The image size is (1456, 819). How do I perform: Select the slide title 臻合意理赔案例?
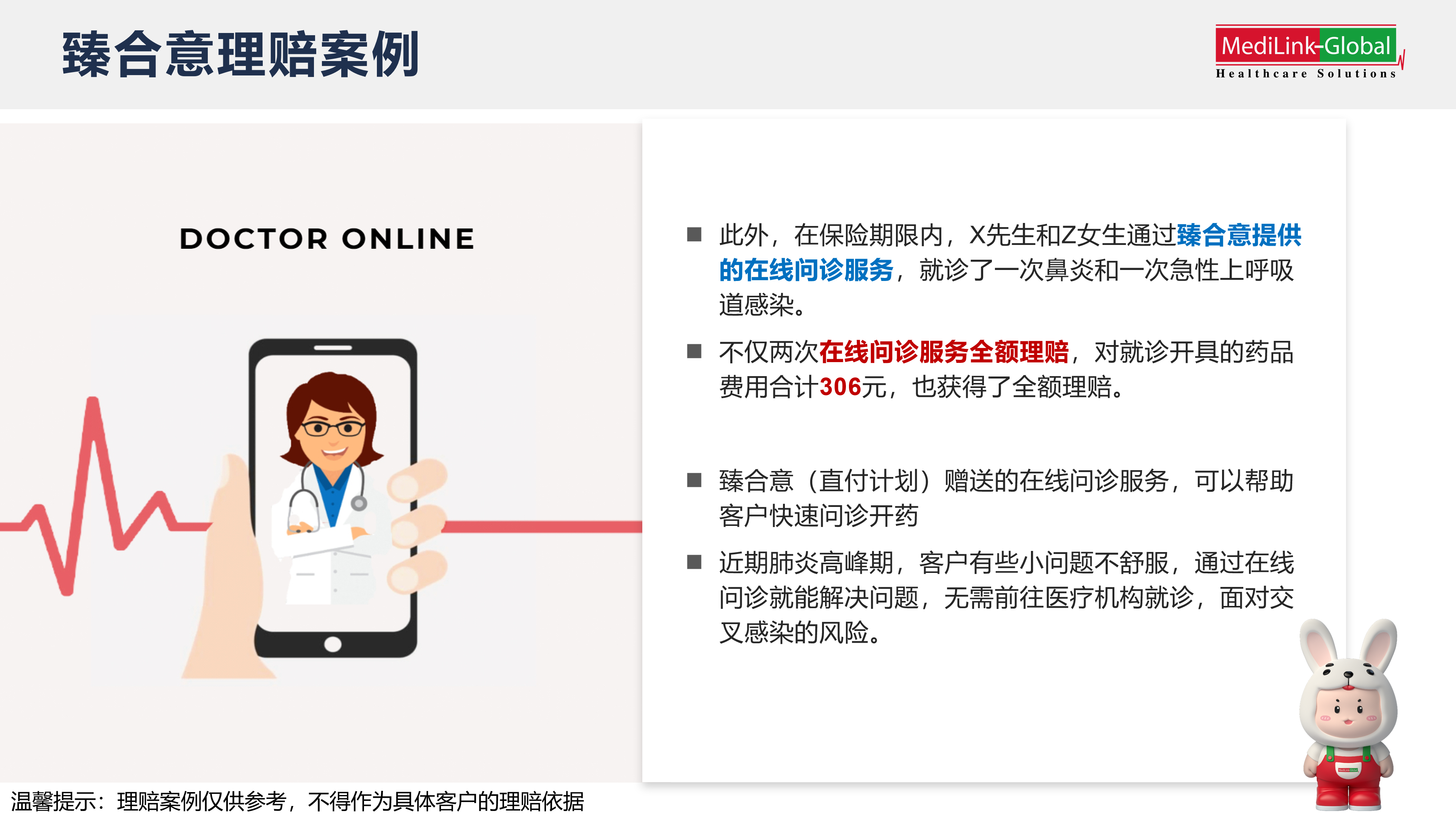click(240, 54)
